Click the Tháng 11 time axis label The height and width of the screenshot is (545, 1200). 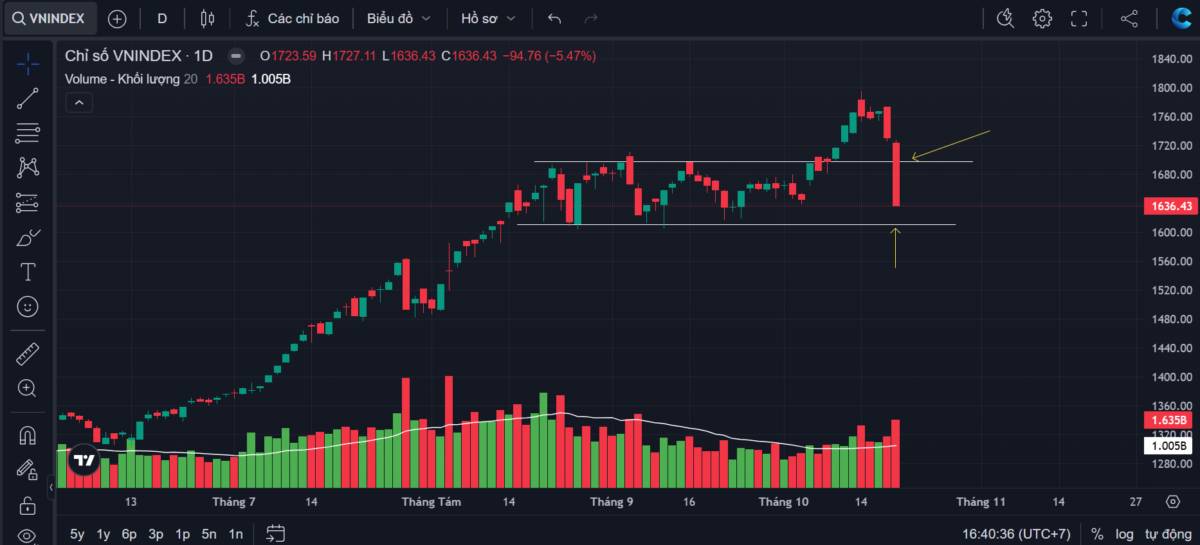981,501
